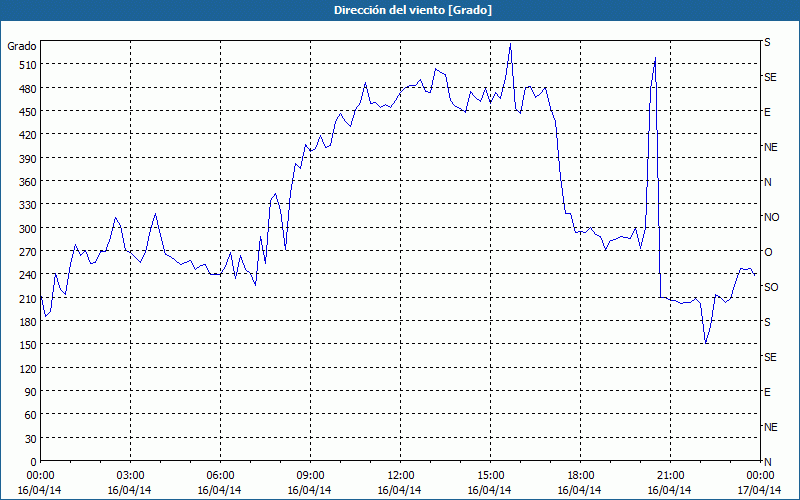This screenshot has width=800, height=500.
Task: Click the 00:00 label above 16/04/14
Action: point(40,476)
